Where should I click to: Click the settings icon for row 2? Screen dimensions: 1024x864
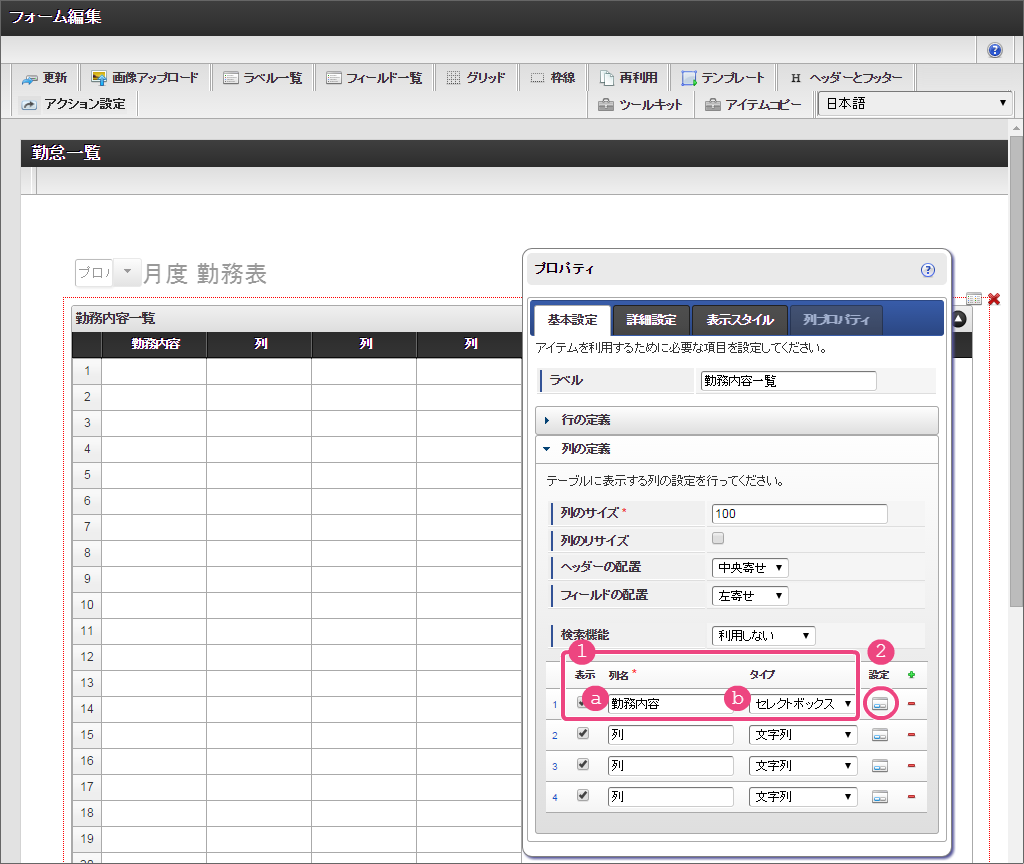pos(880,735)
